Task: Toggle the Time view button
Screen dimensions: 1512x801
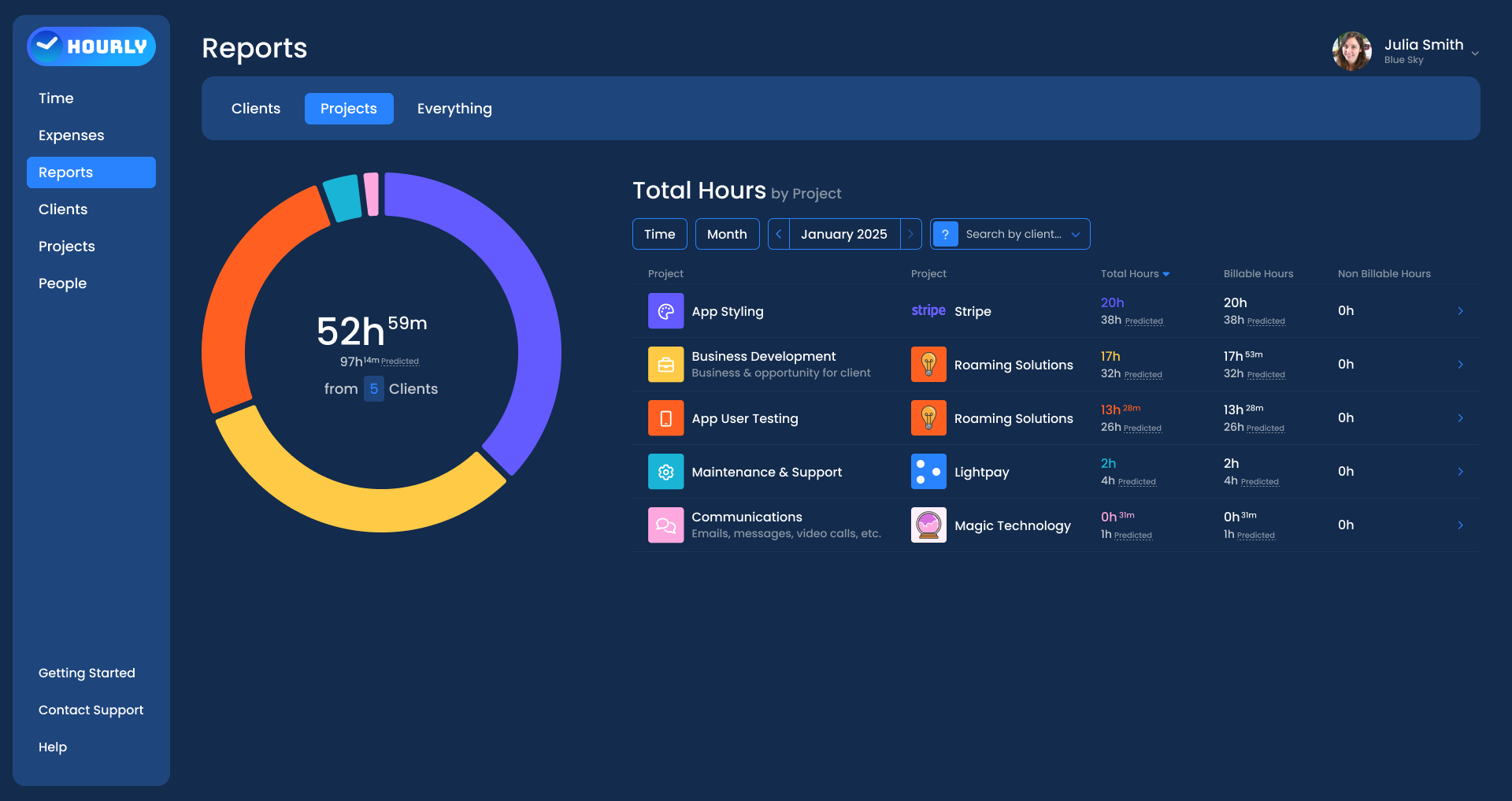Action: point(659,234)
